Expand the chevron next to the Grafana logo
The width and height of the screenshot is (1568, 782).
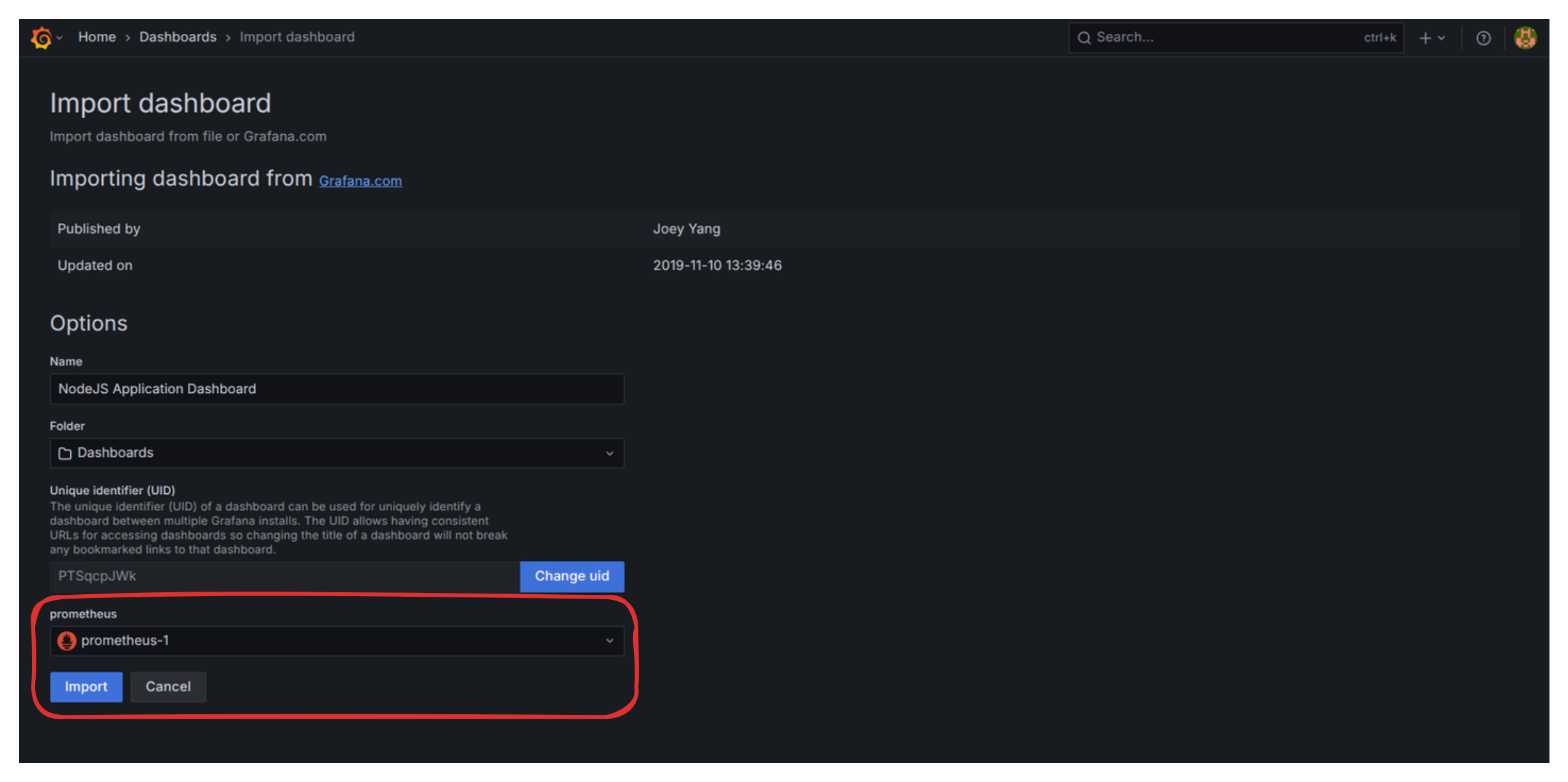point(59,38)
